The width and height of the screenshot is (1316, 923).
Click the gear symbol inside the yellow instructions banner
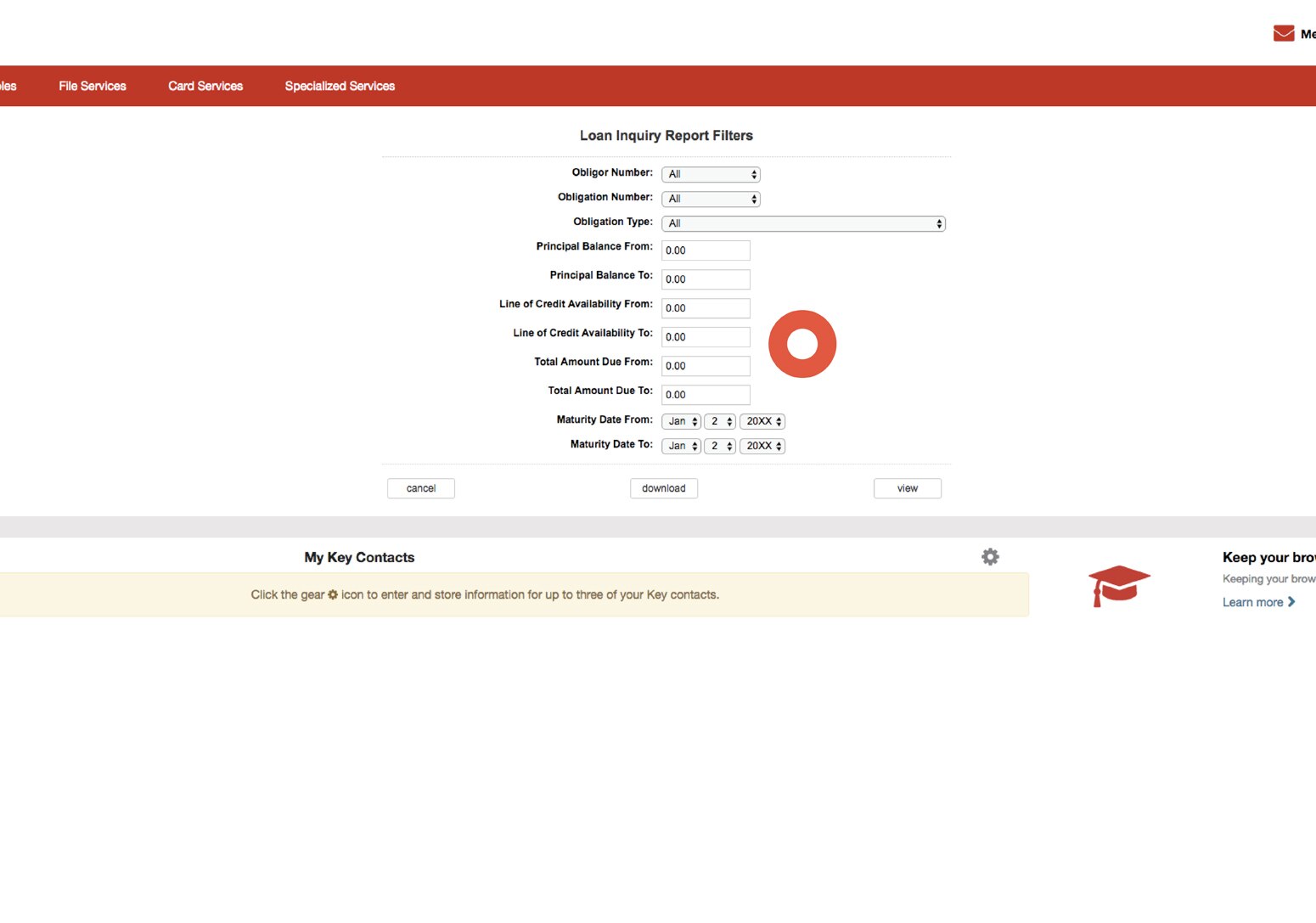(x=332, y=594)
